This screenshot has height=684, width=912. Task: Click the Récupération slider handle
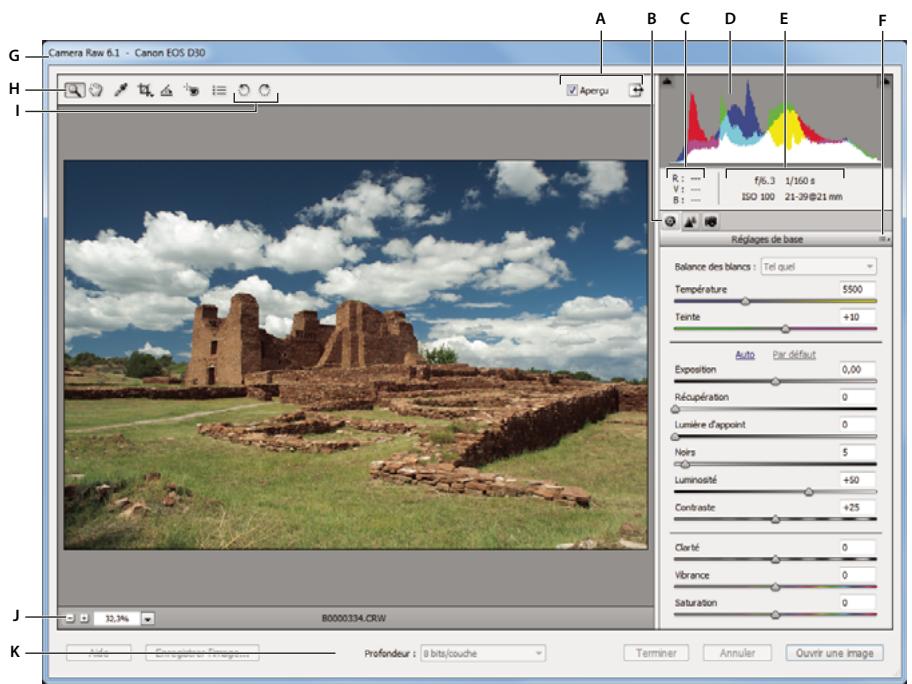click(x=675, y=409)
